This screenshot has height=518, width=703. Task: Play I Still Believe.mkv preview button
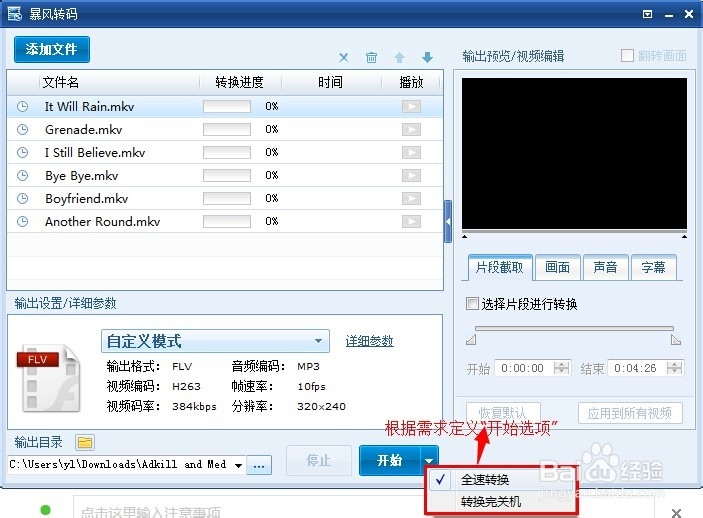411,152
